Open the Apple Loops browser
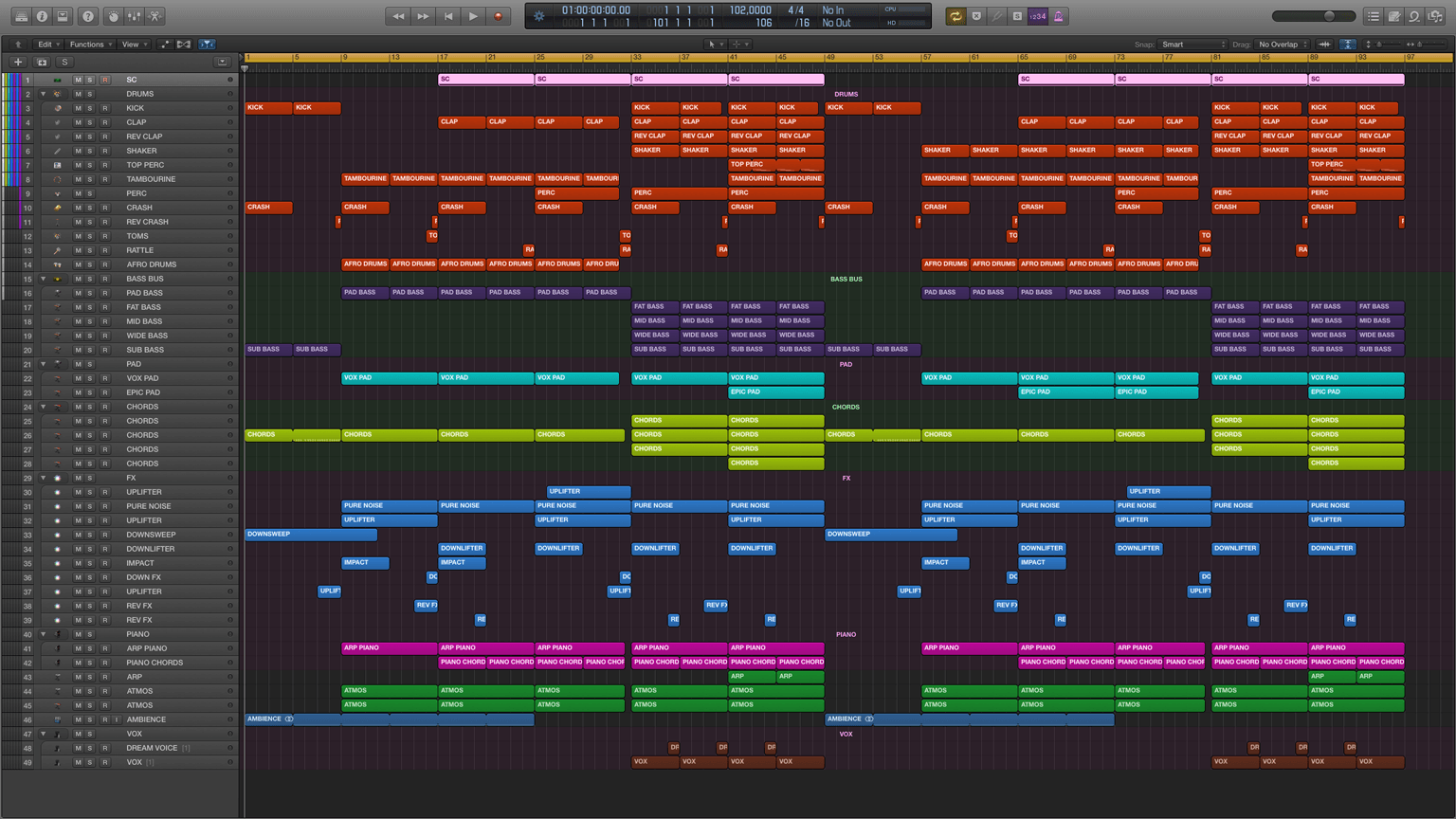This screenshot has width=1456, height=819. (x=1413, y=16)
